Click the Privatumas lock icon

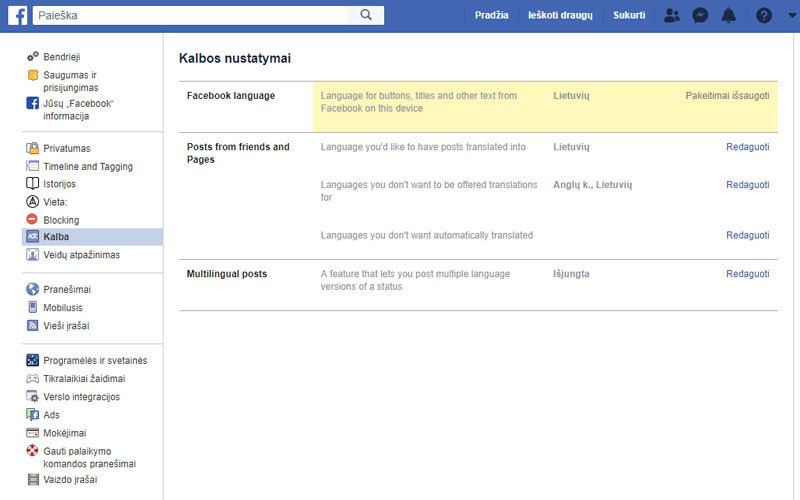[x=33, y=148]
